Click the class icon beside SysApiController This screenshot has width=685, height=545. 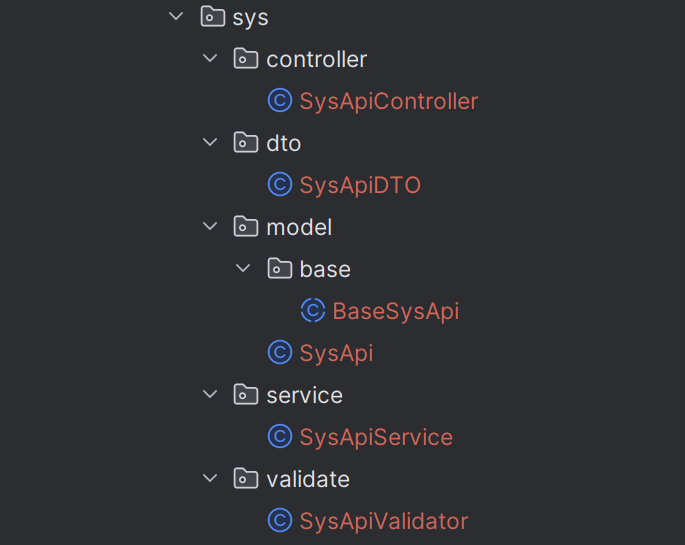(x=280, y=101)
